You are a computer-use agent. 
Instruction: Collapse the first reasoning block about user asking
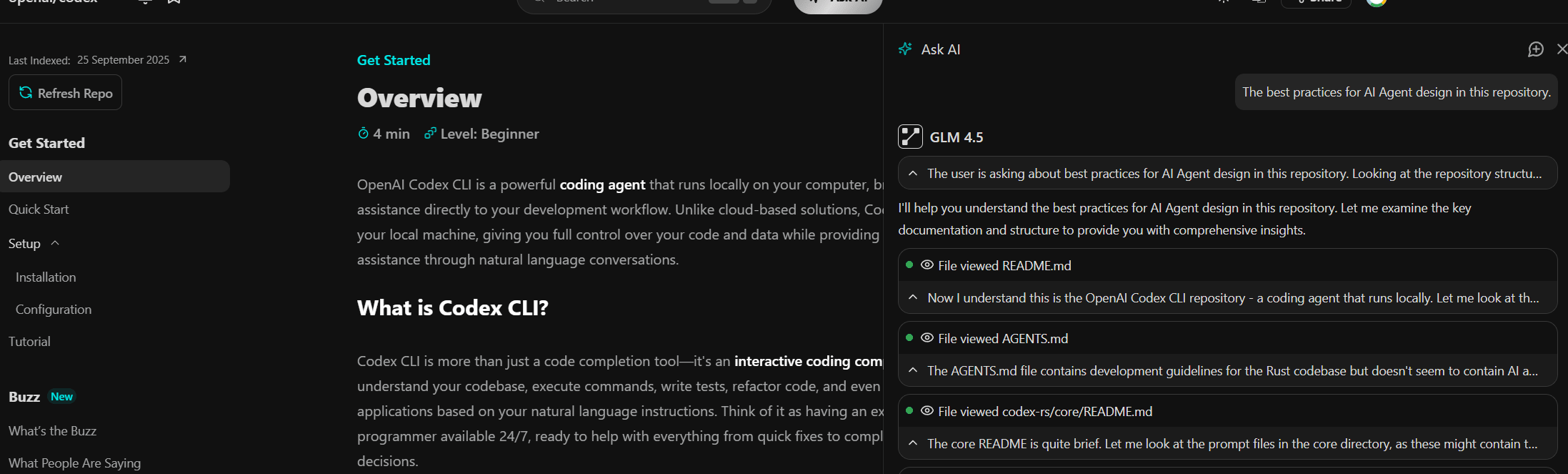tap(913, 174)
